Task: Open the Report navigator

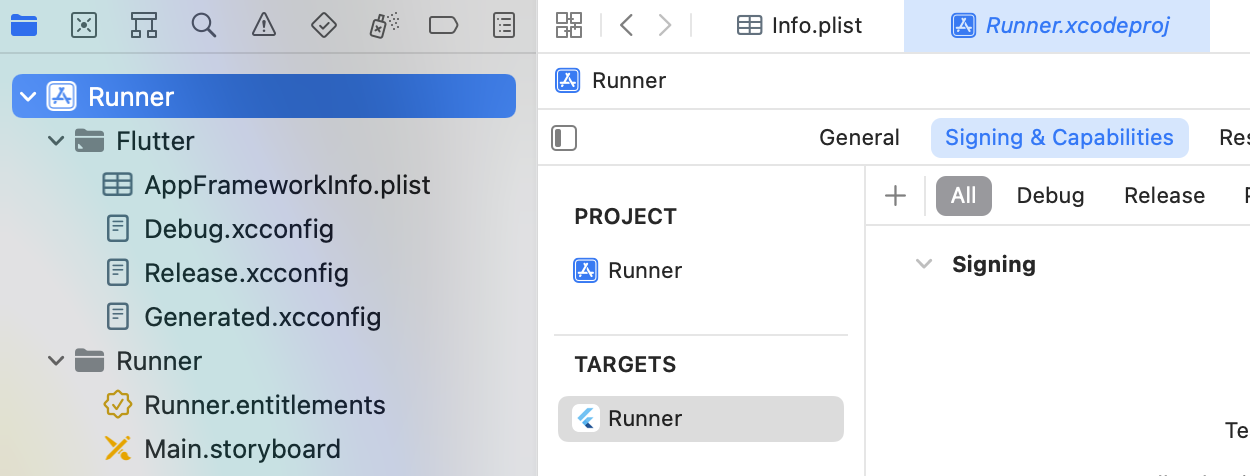Action: 505,25
